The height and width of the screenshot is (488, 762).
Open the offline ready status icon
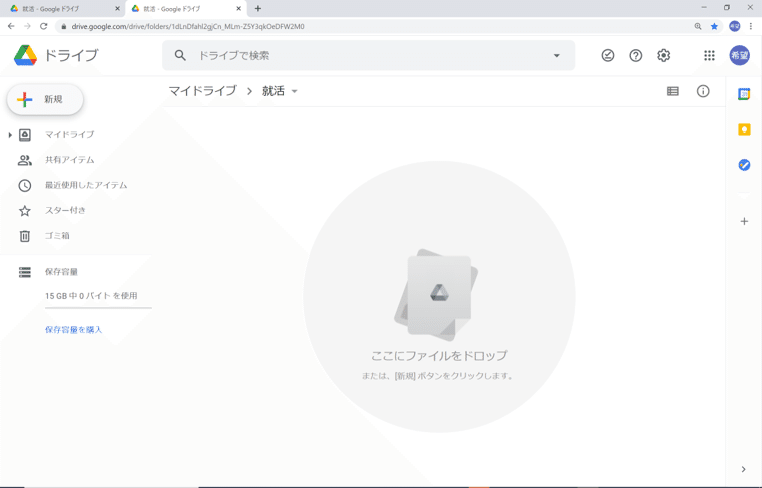(x=607, y=55)
